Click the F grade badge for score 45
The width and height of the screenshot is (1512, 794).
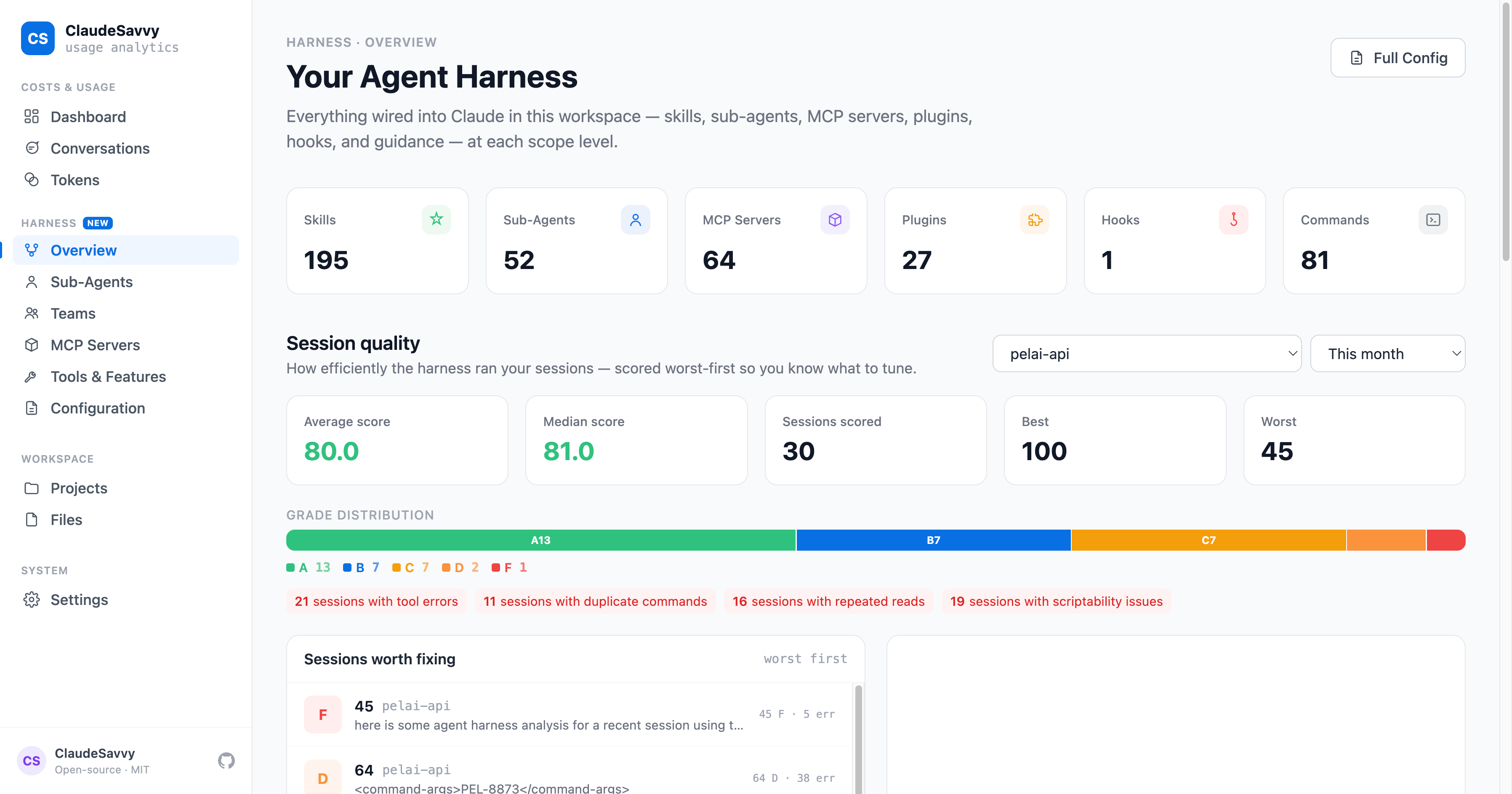point(322,714)
